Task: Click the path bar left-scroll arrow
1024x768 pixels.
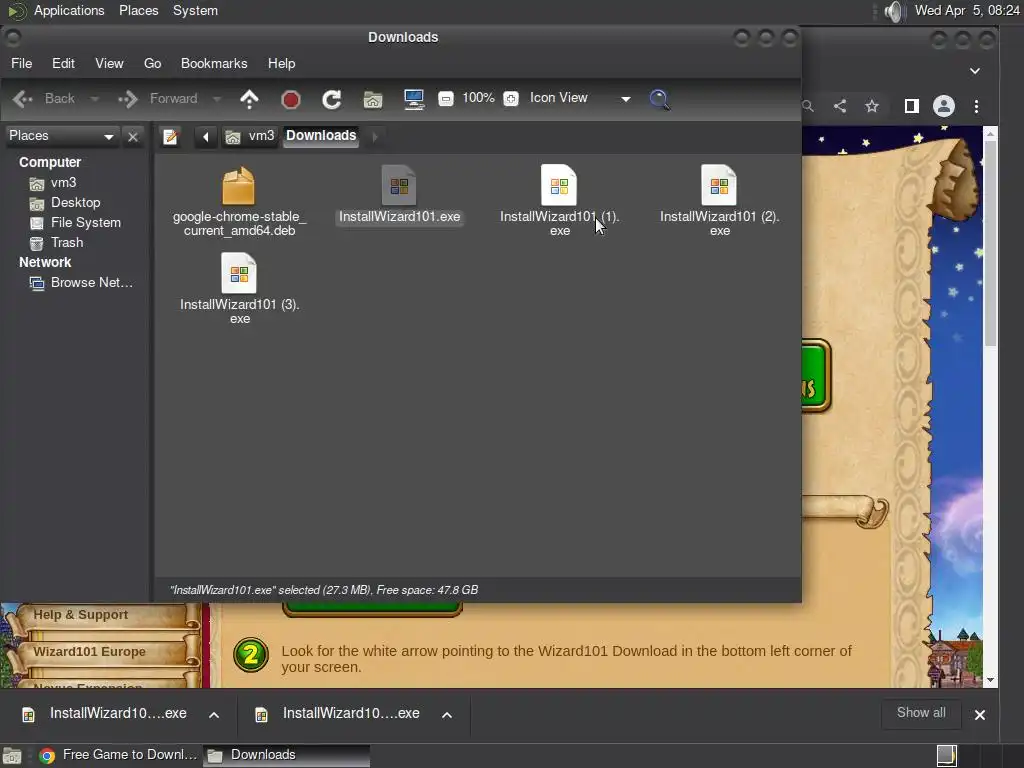Action: (x=206, y=136)
